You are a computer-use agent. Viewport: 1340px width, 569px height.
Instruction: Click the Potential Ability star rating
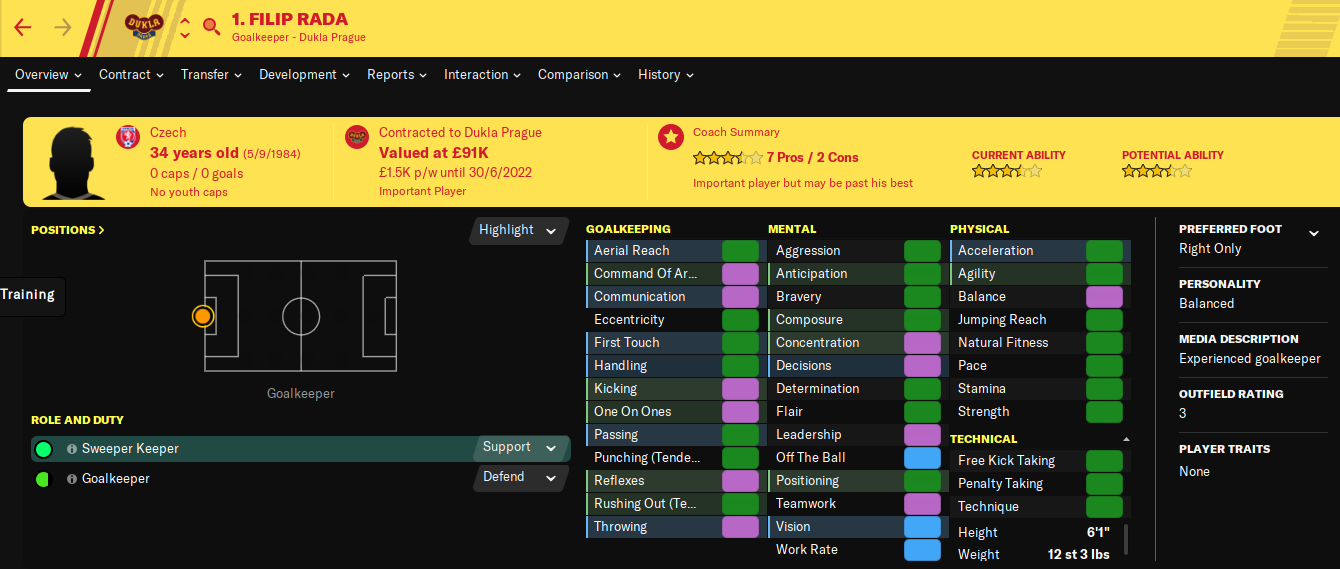pos(1157,171)
